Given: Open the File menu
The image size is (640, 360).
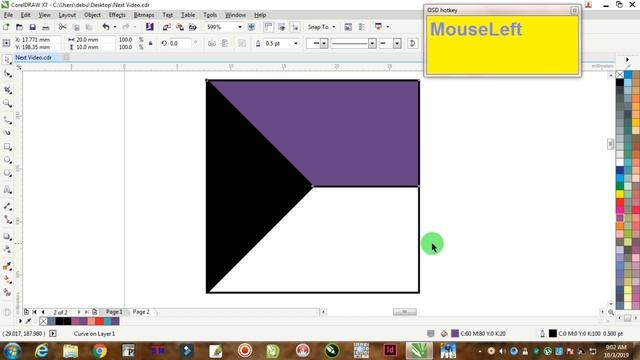Looking at the screenshot, I should tap(8, 15).
